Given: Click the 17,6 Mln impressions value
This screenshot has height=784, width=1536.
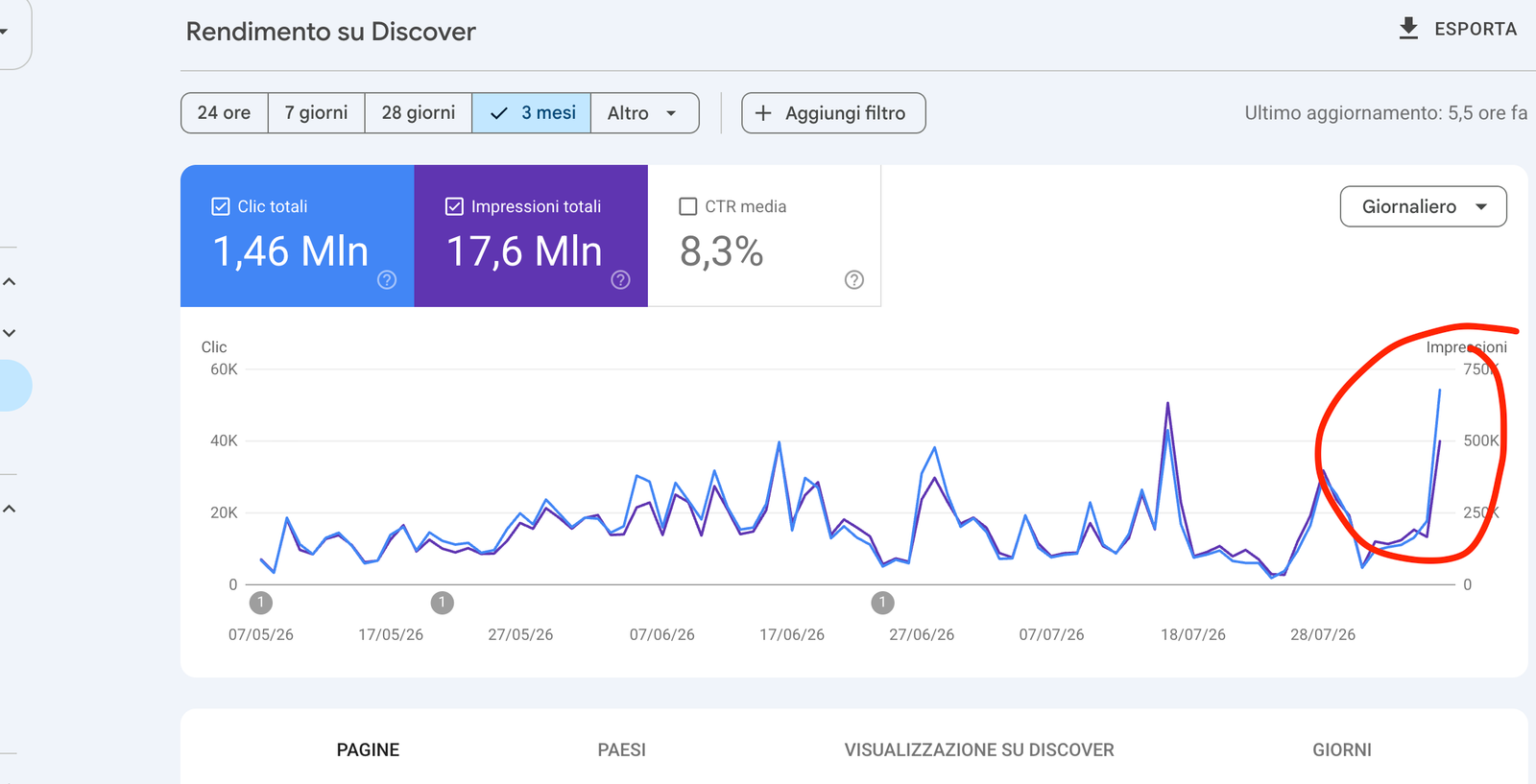Looking at the screenshot, I should [x=525, y=251].
